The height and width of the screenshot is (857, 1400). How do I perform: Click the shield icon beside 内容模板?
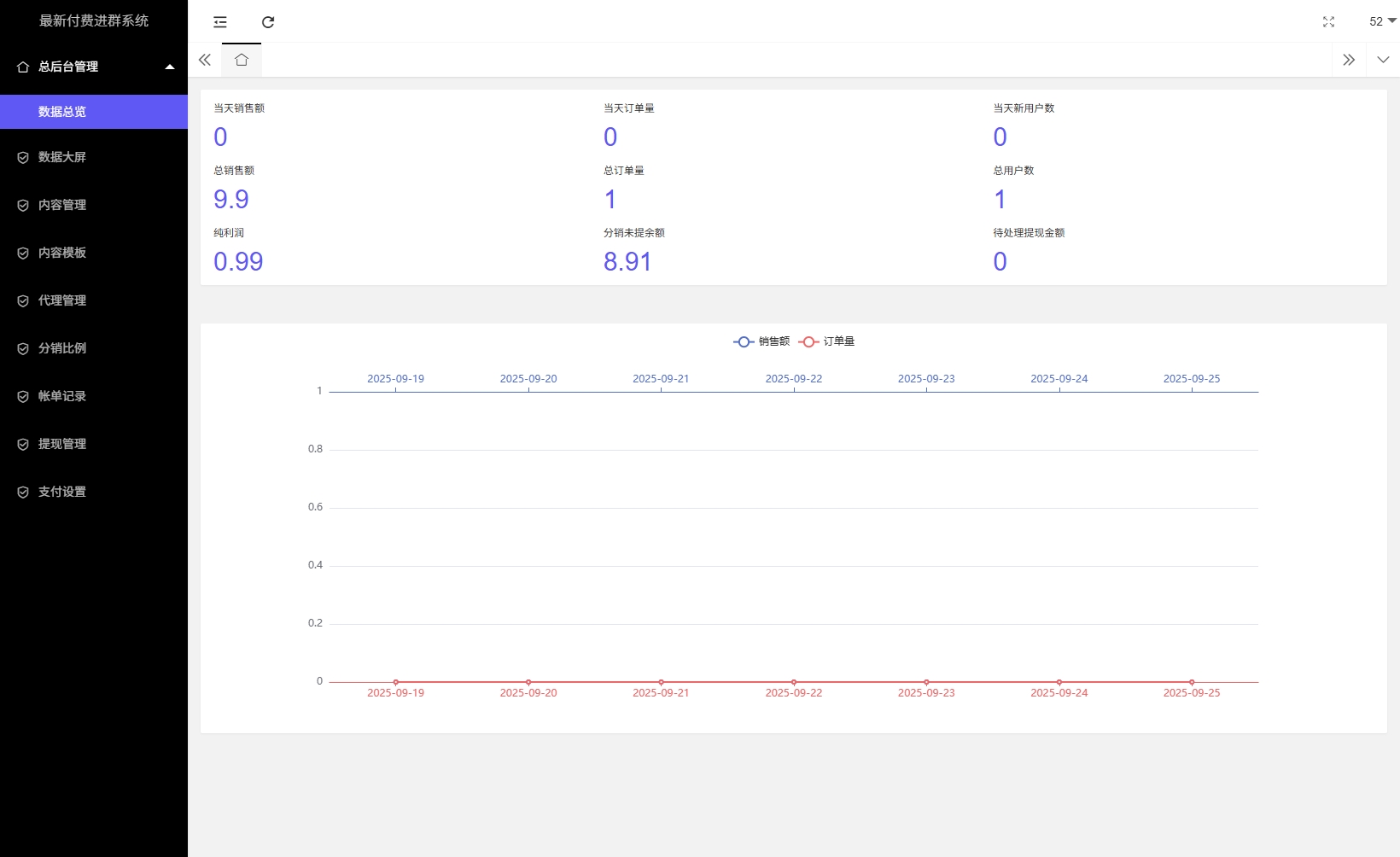point(23,253)
